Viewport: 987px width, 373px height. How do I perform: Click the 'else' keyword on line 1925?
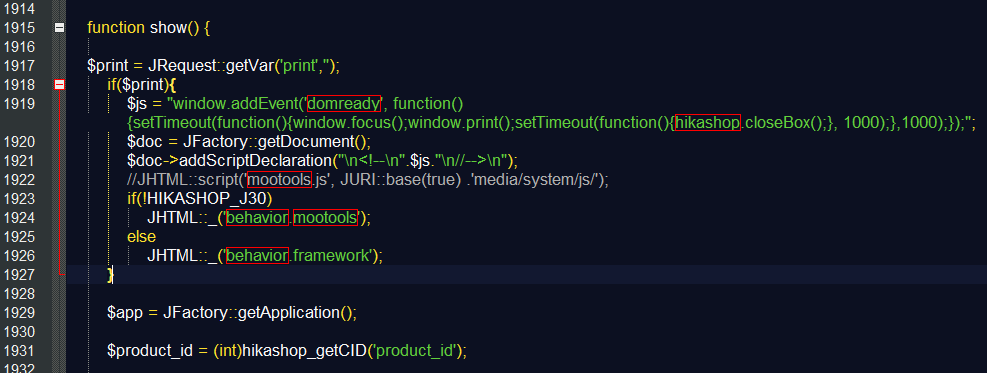141,237
